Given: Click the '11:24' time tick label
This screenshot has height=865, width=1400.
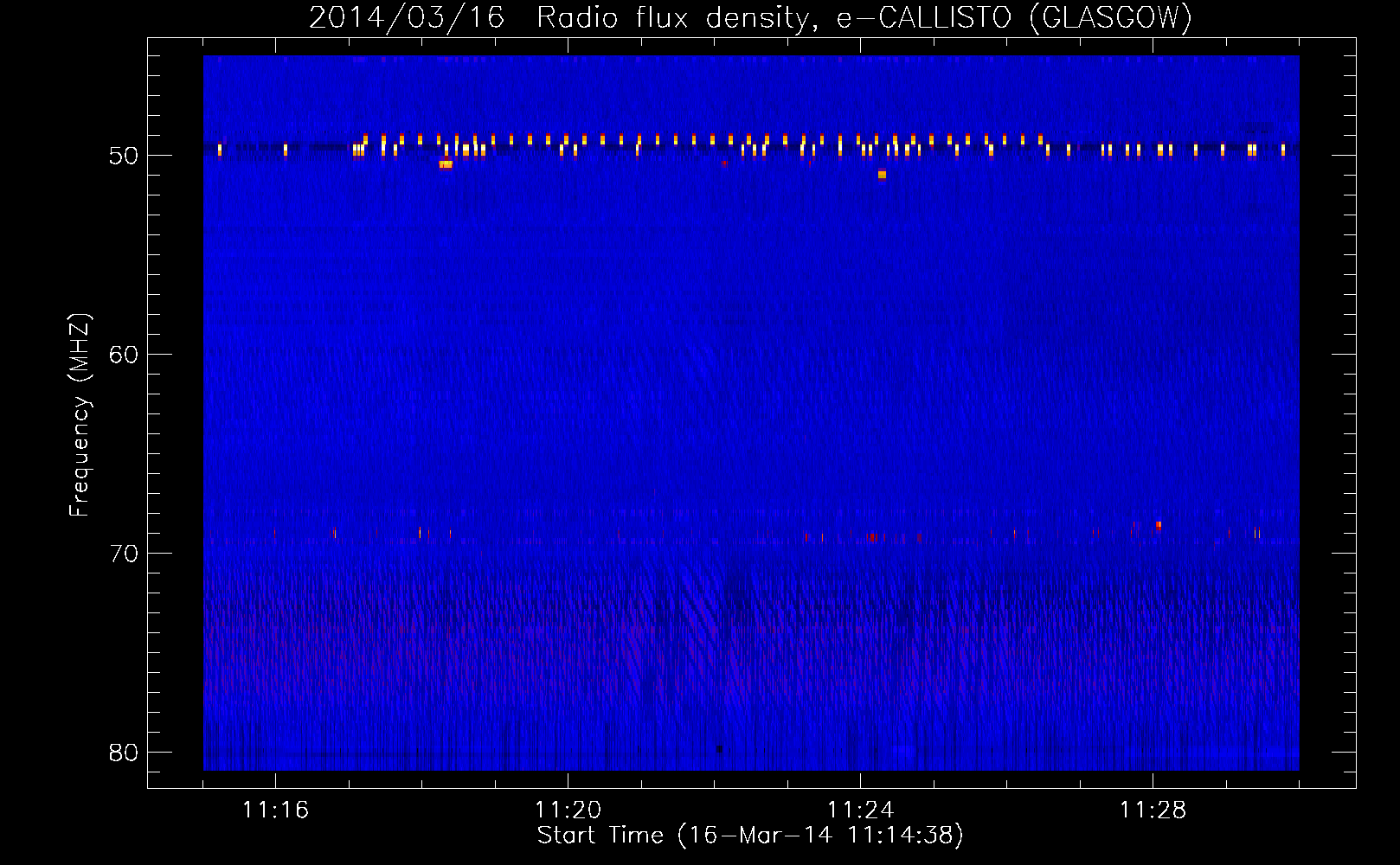Looking at the screenshot, I should pos(860,811).
